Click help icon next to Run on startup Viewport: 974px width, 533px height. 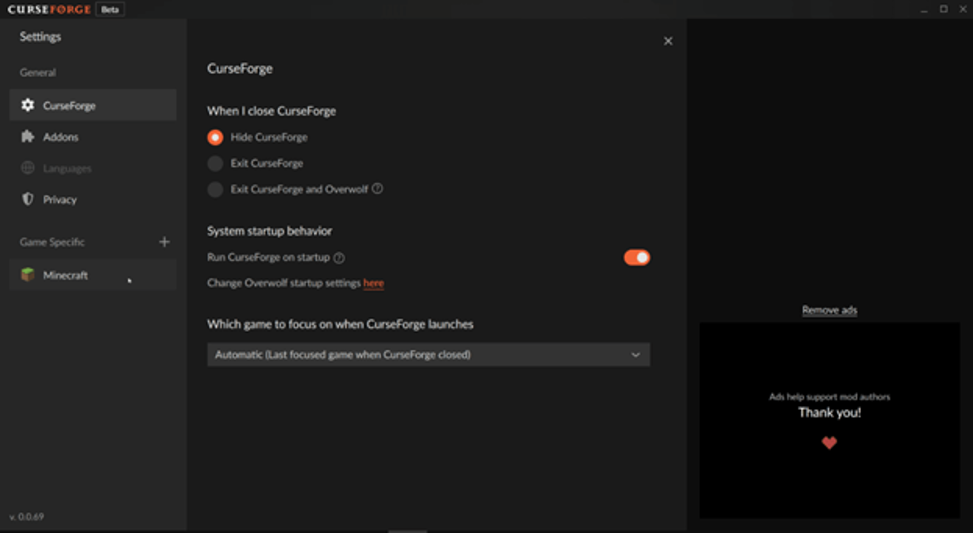click(x=339, y=258)
